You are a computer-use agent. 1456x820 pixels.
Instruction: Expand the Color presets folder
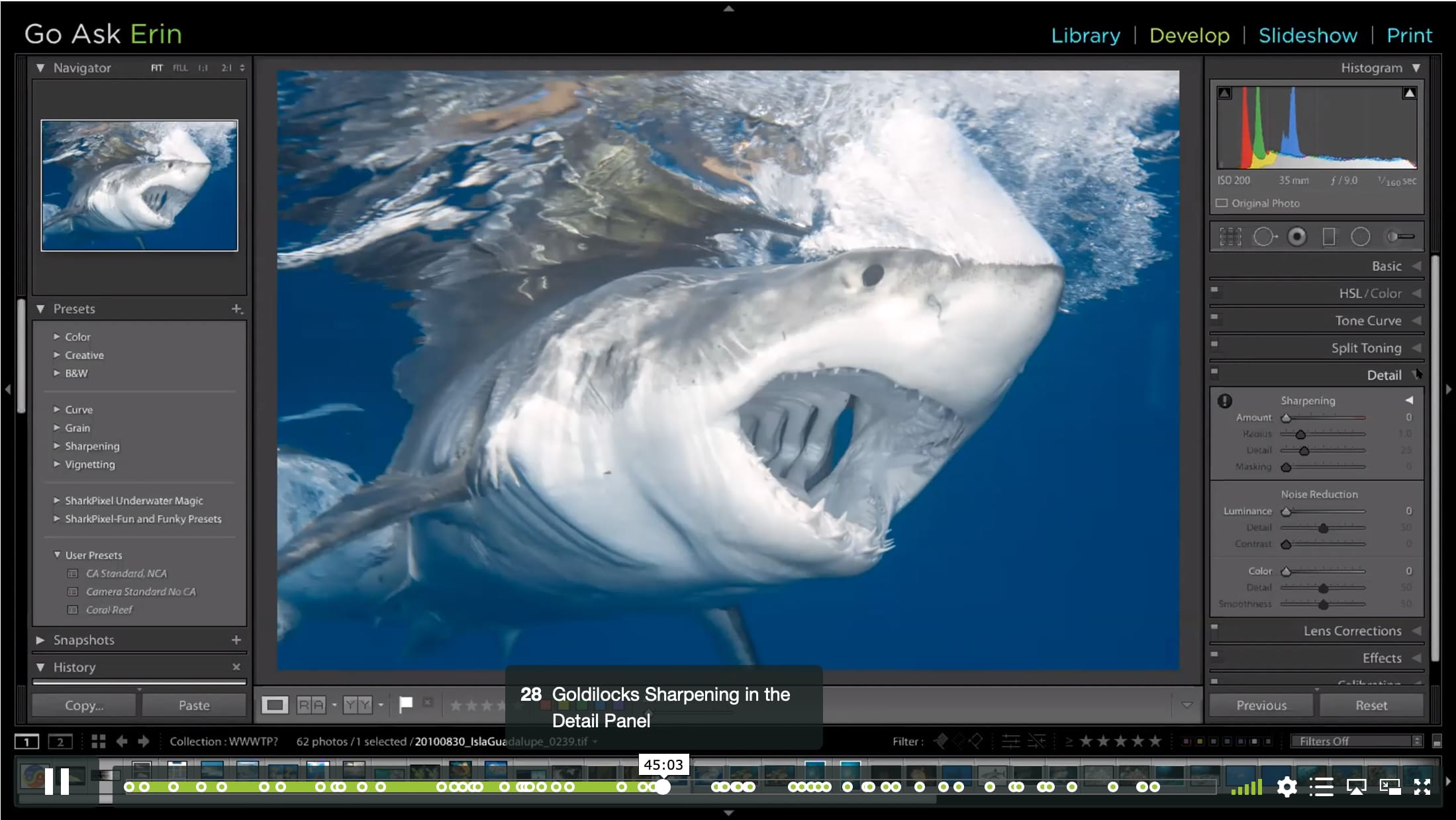pyautogui.click(x=57, y=336)
